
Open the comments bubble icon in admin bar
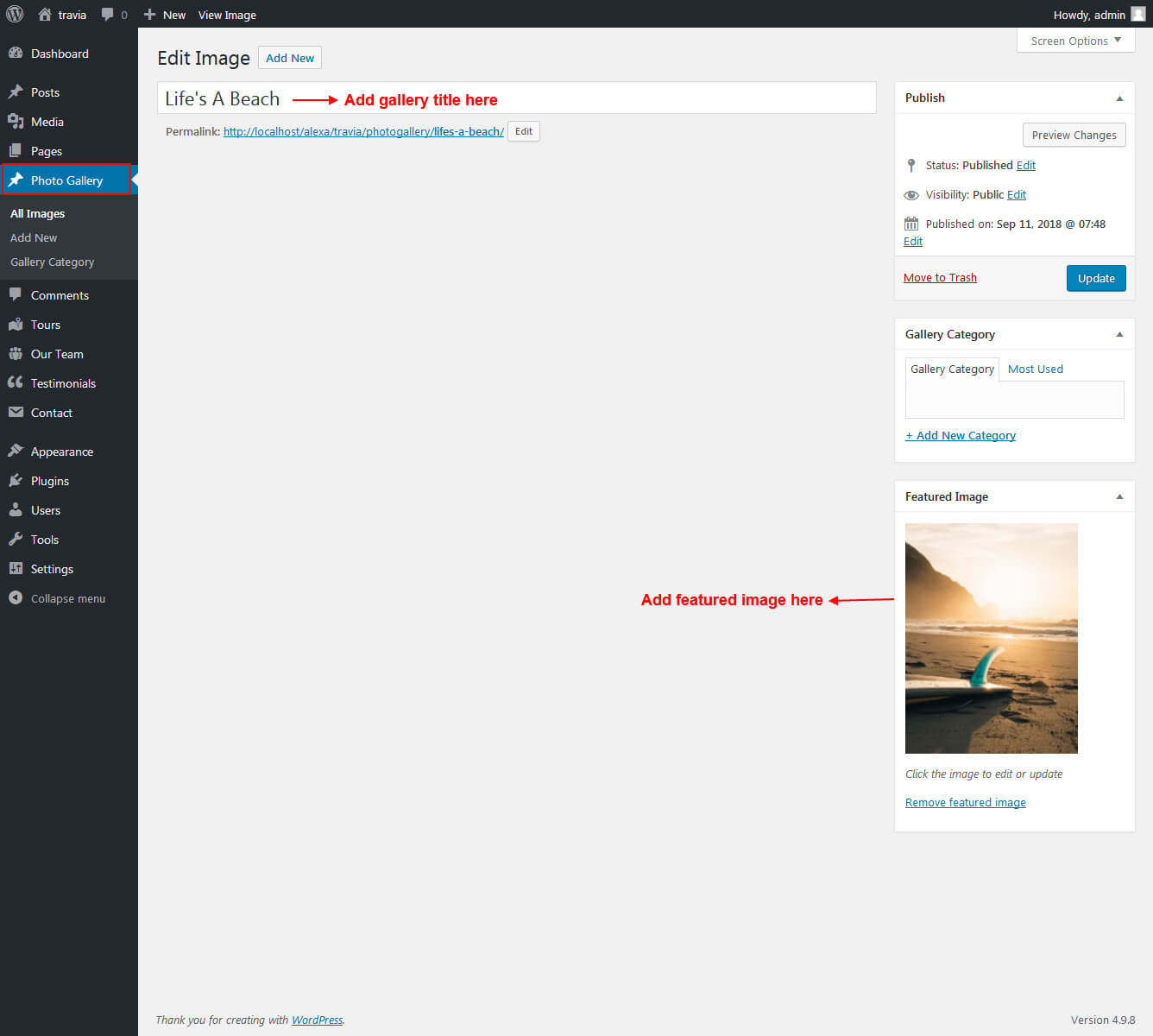108,15
